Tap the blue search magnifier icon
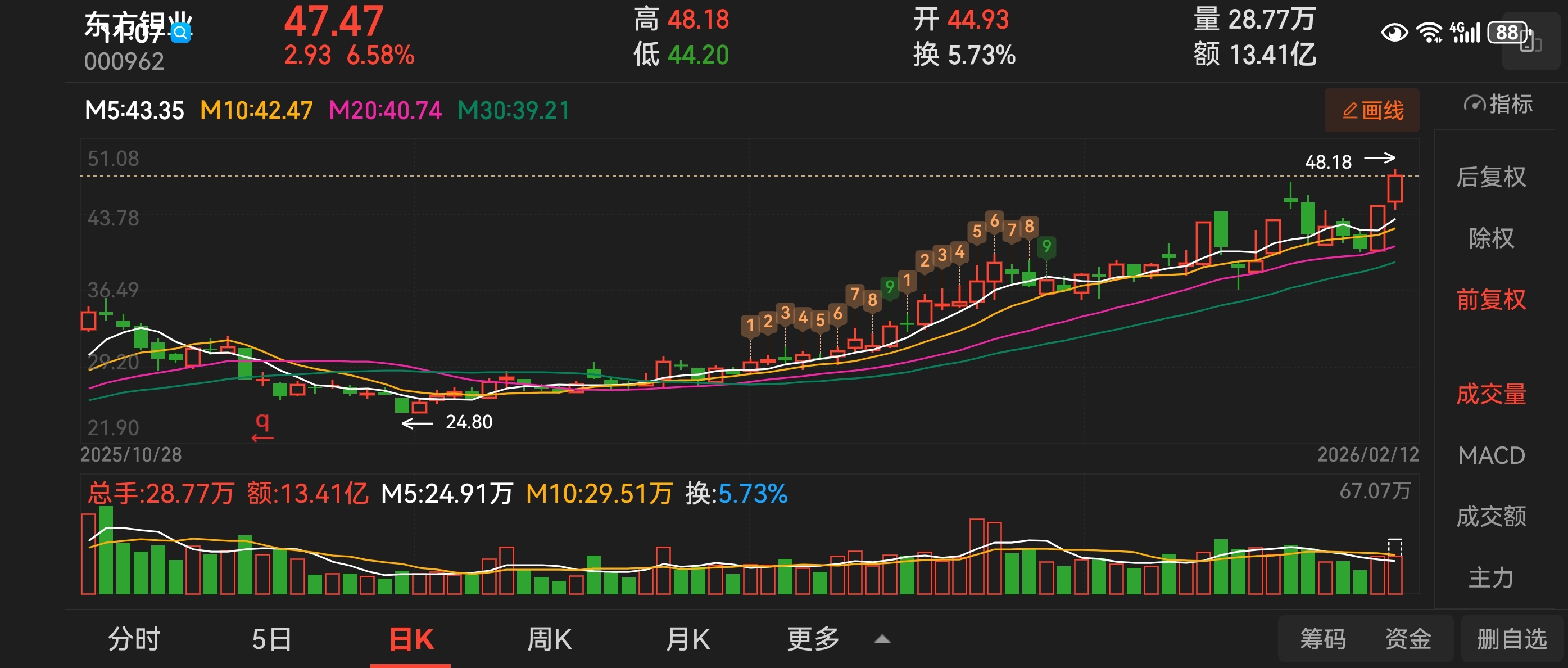This screenshot has height=668, width=1568. tap(181, 33)
